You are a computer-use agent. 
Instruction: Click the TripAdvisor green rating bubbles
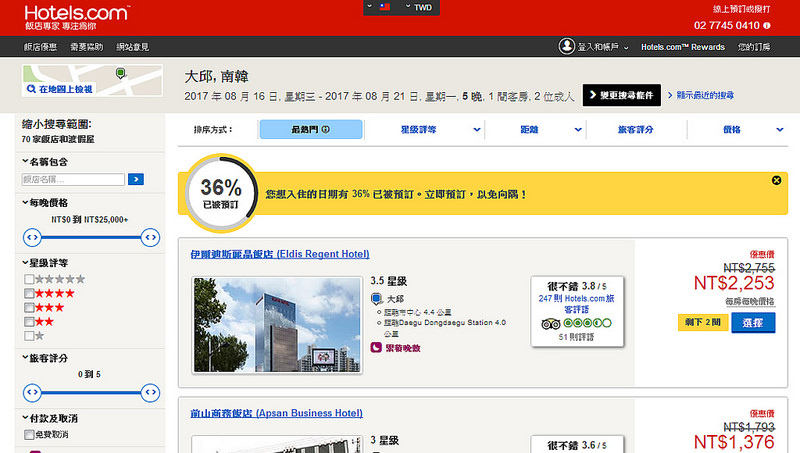[587, 323]
